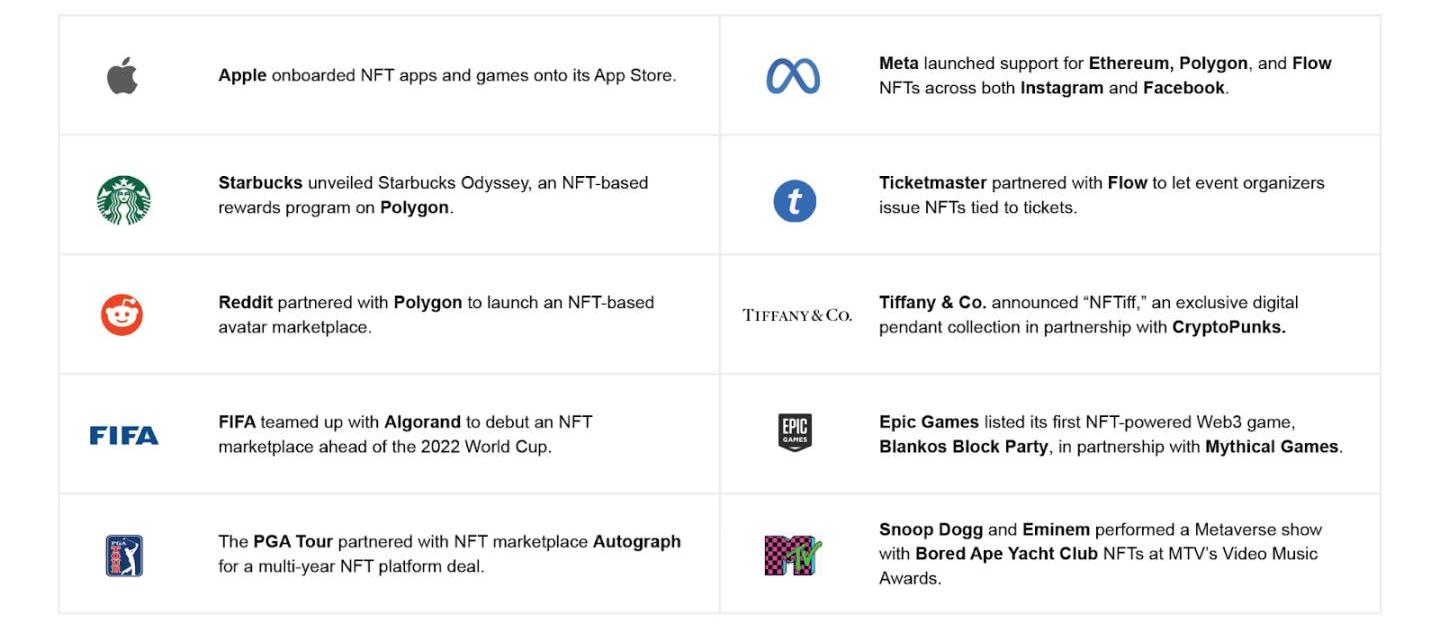Click the Epic Games shield logo
The width and height of the screenshot is (1440, 629).
[795, 433]
